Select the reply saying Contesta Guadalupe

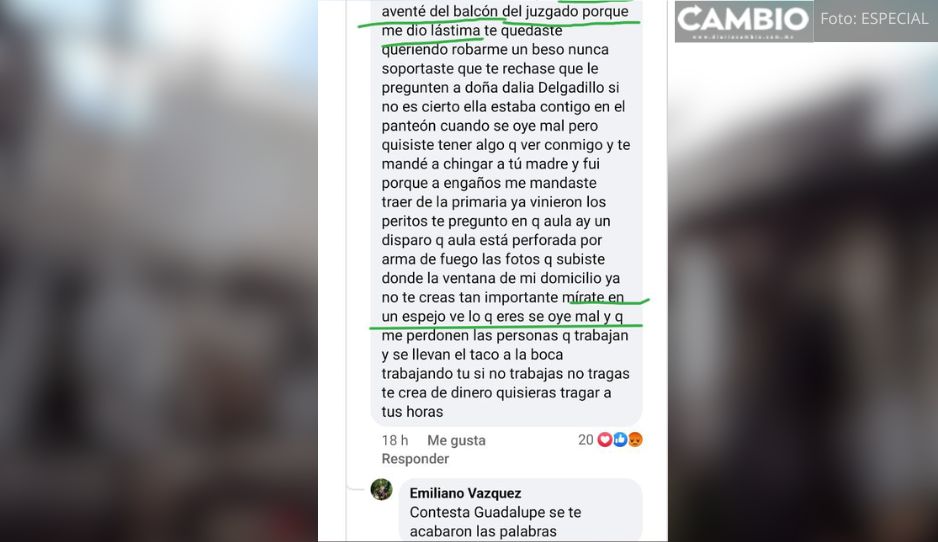coord(520,510)
